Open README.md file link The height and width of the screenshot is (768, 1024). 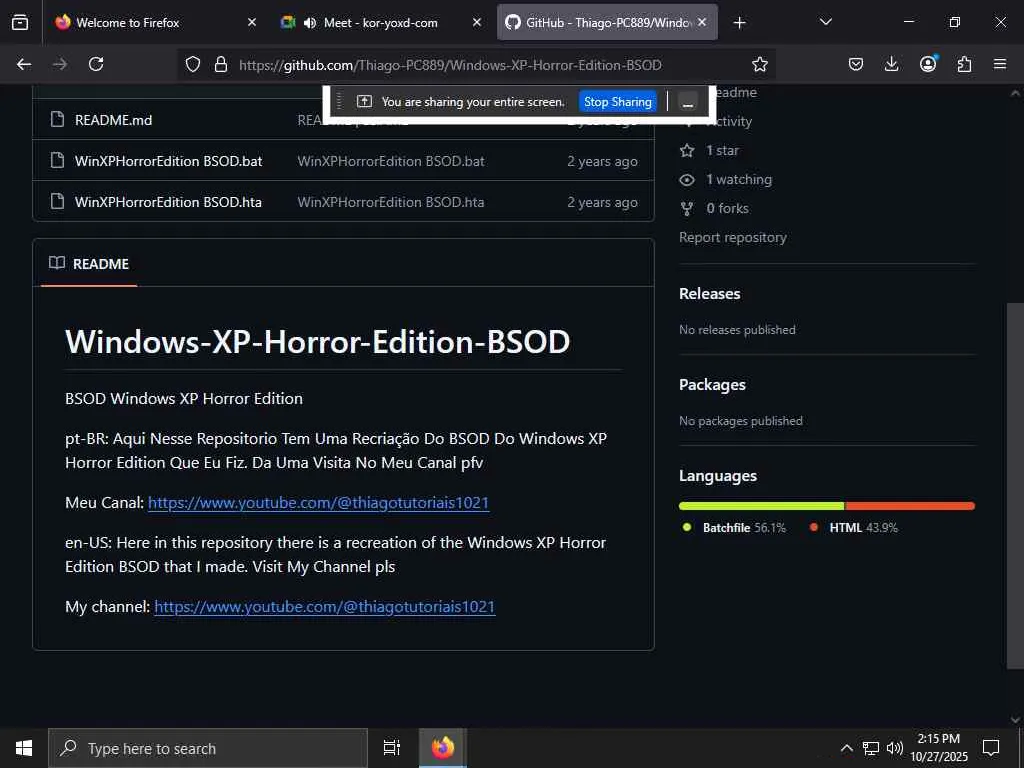[x=114, y=120]
